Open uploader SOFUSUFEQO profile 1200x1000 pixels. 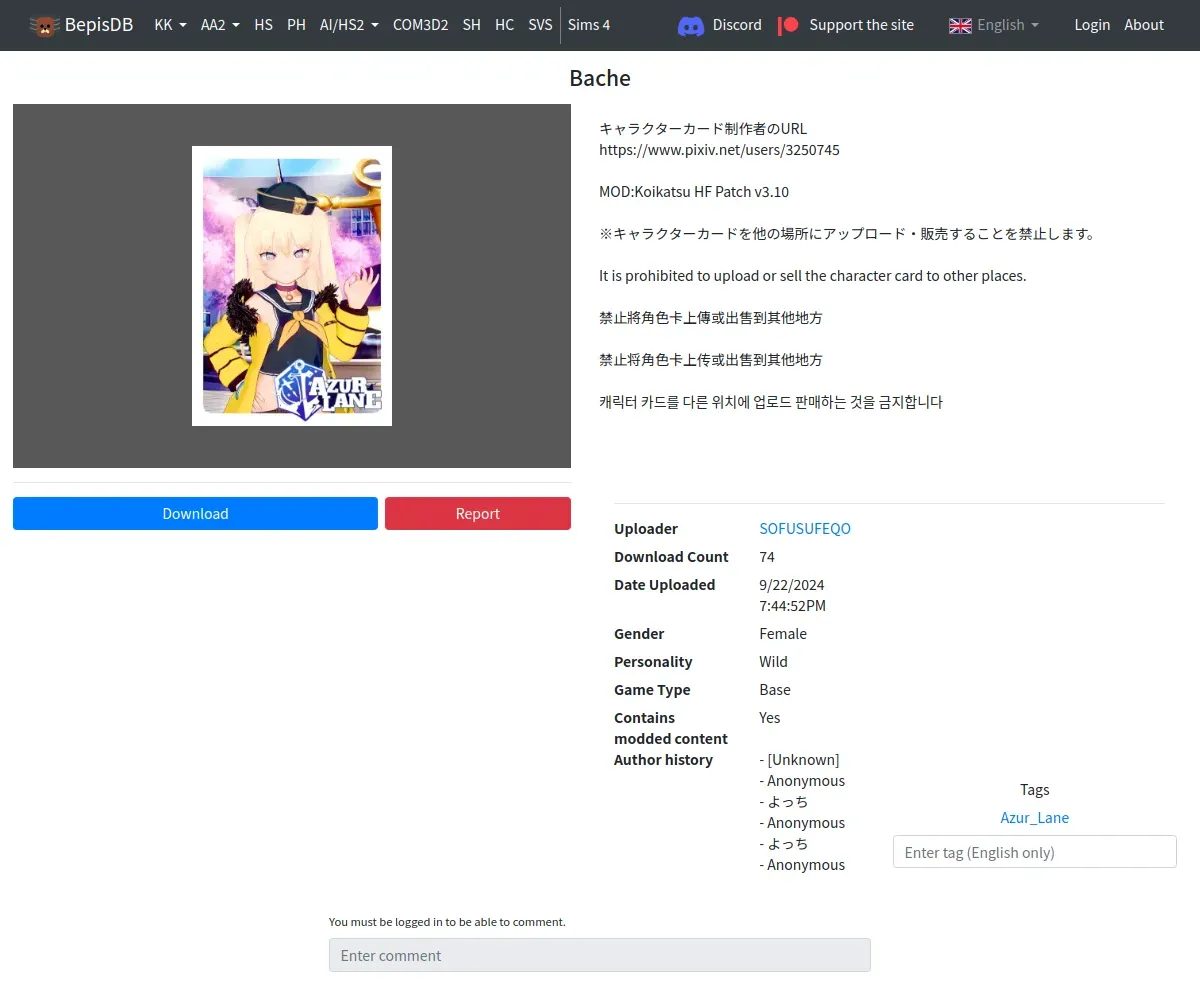[805, 528]
